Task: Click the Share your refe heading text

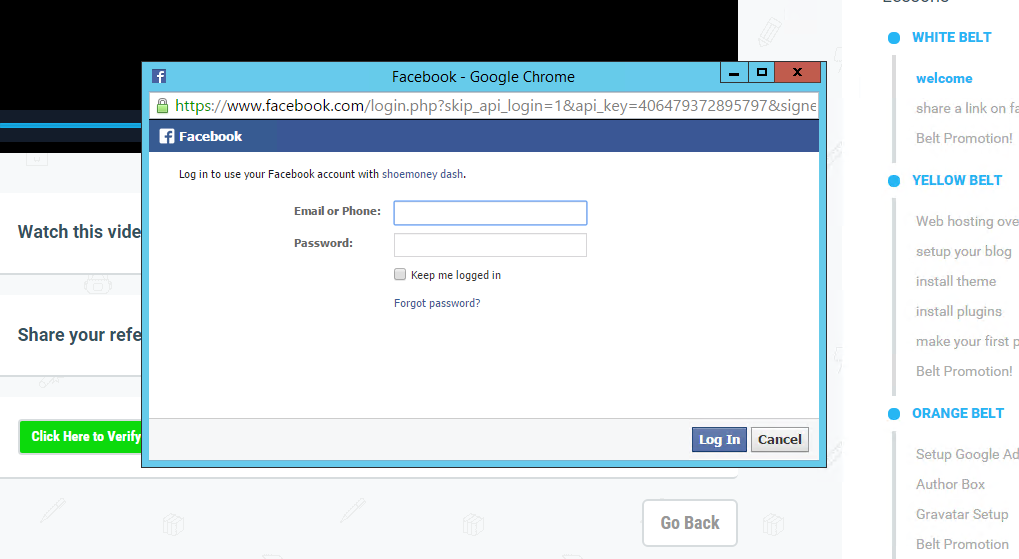Action: [x=79, y=335]
